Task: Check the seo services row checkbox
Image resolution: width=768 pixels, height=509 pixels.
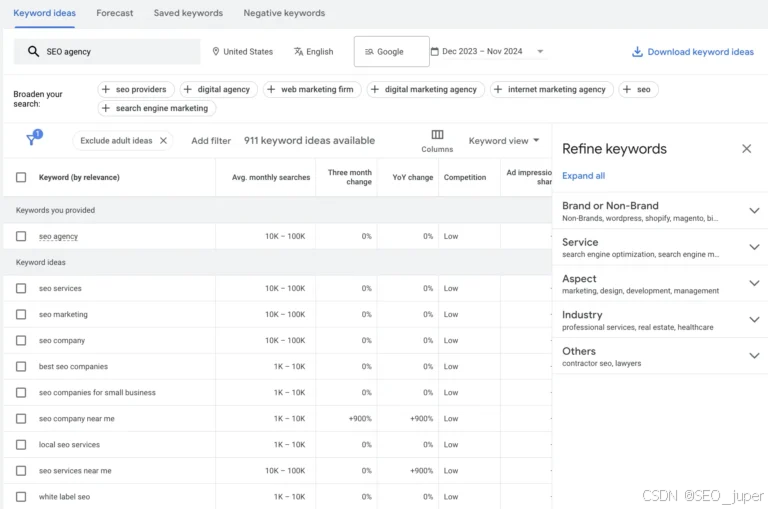Action: (x=21, y=288)
